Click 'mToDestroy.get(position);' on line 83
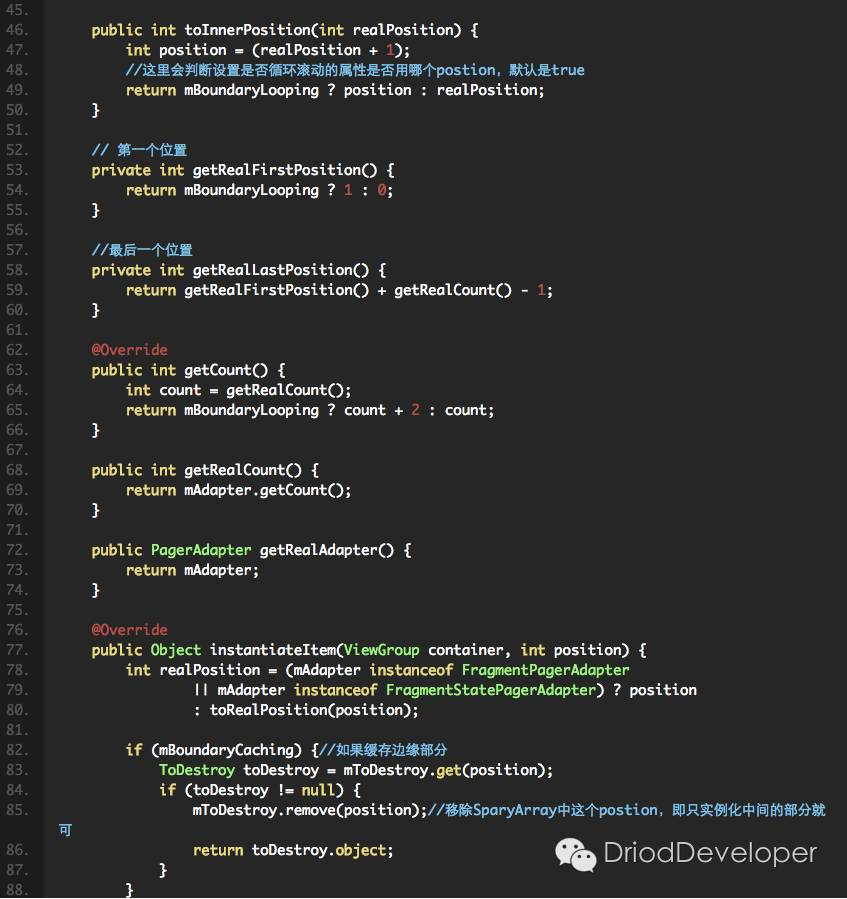The image size is (847, 899). click(448, 771)
